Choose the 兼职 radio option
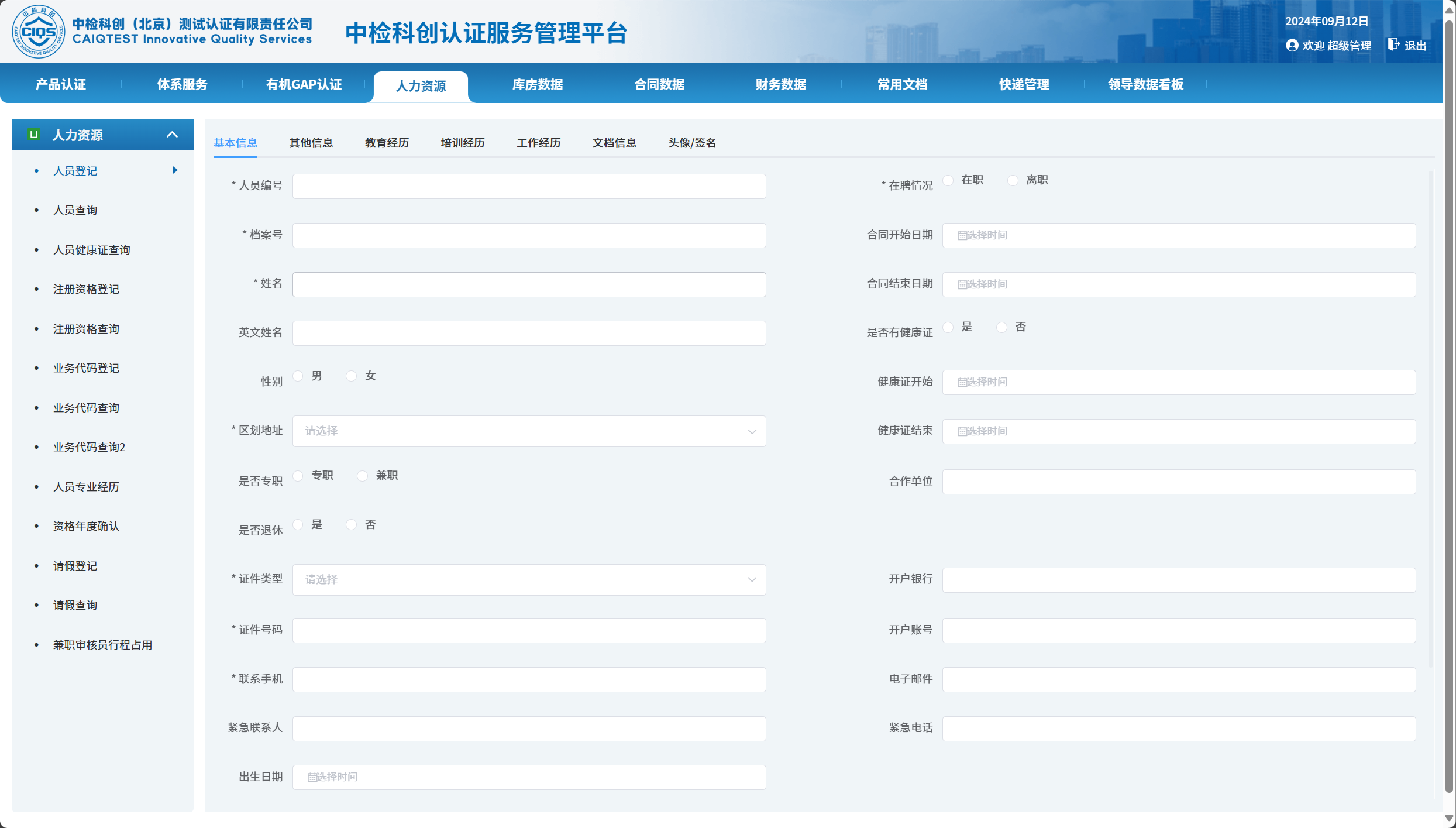1456x828 pixels. point(363,476)
